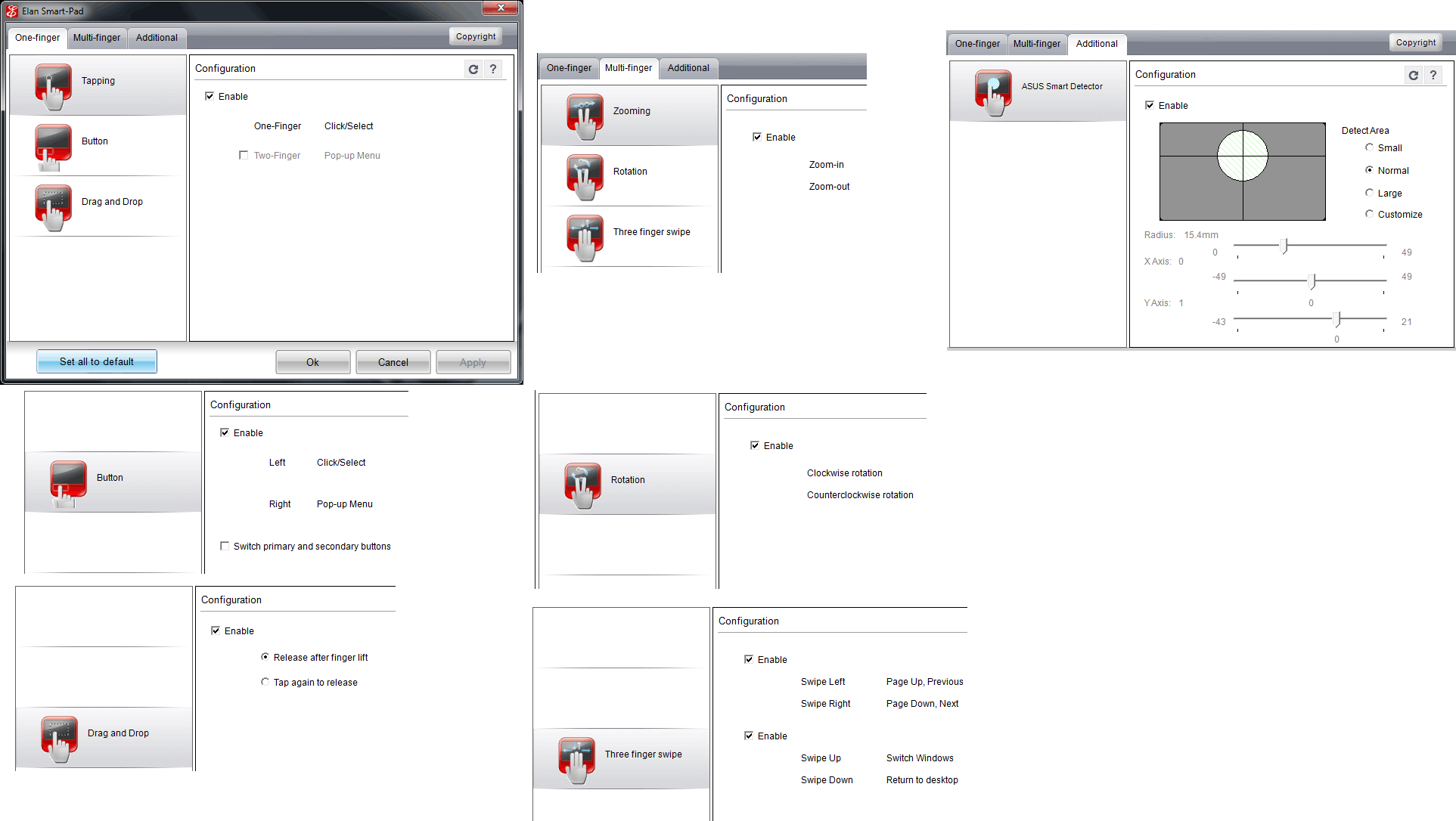The width and height of the screenshot is (1456, 821).
Task: Switch to the Multi-finger tab
Action: [x=96, y=38]
